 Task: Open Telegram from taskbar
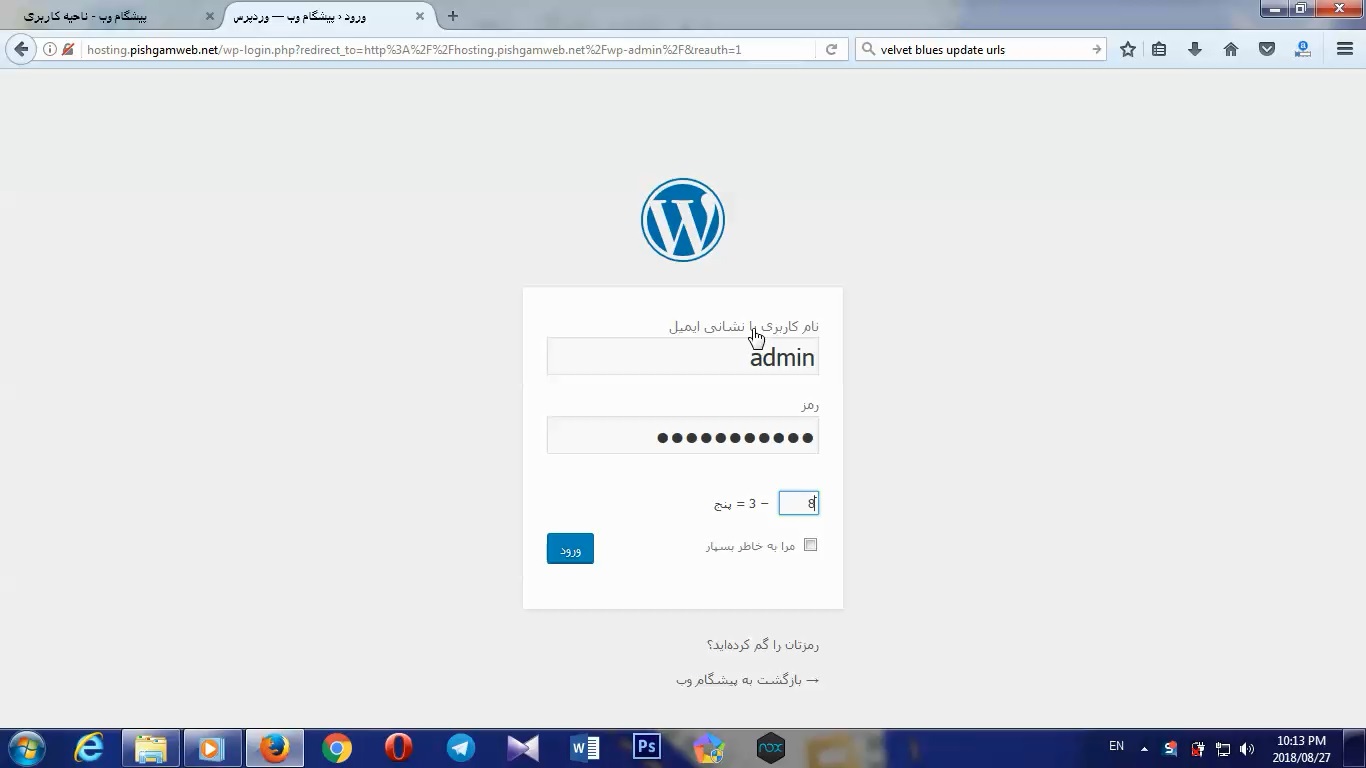pos(461,748)
